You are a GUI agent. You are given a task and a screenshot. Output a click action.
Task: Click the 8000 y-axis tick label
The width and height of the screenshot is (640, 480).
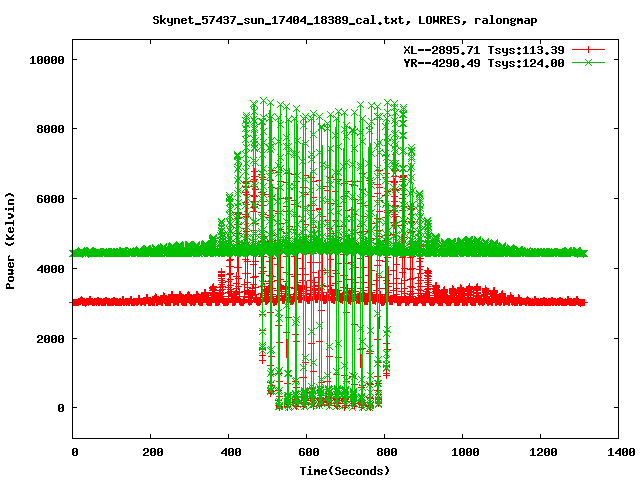pyautogui.click(x=50, y=129)
